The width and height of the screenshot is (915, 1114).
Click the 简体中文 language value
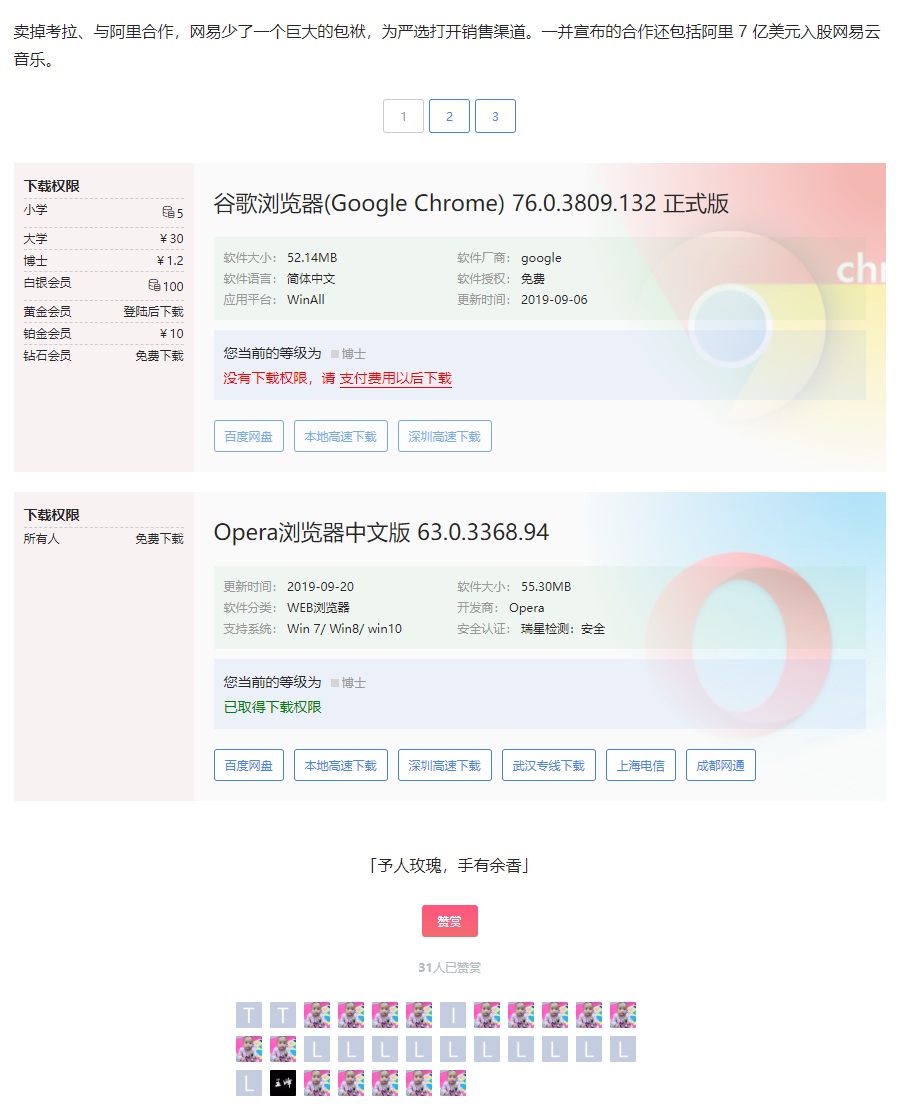(311, 279)
